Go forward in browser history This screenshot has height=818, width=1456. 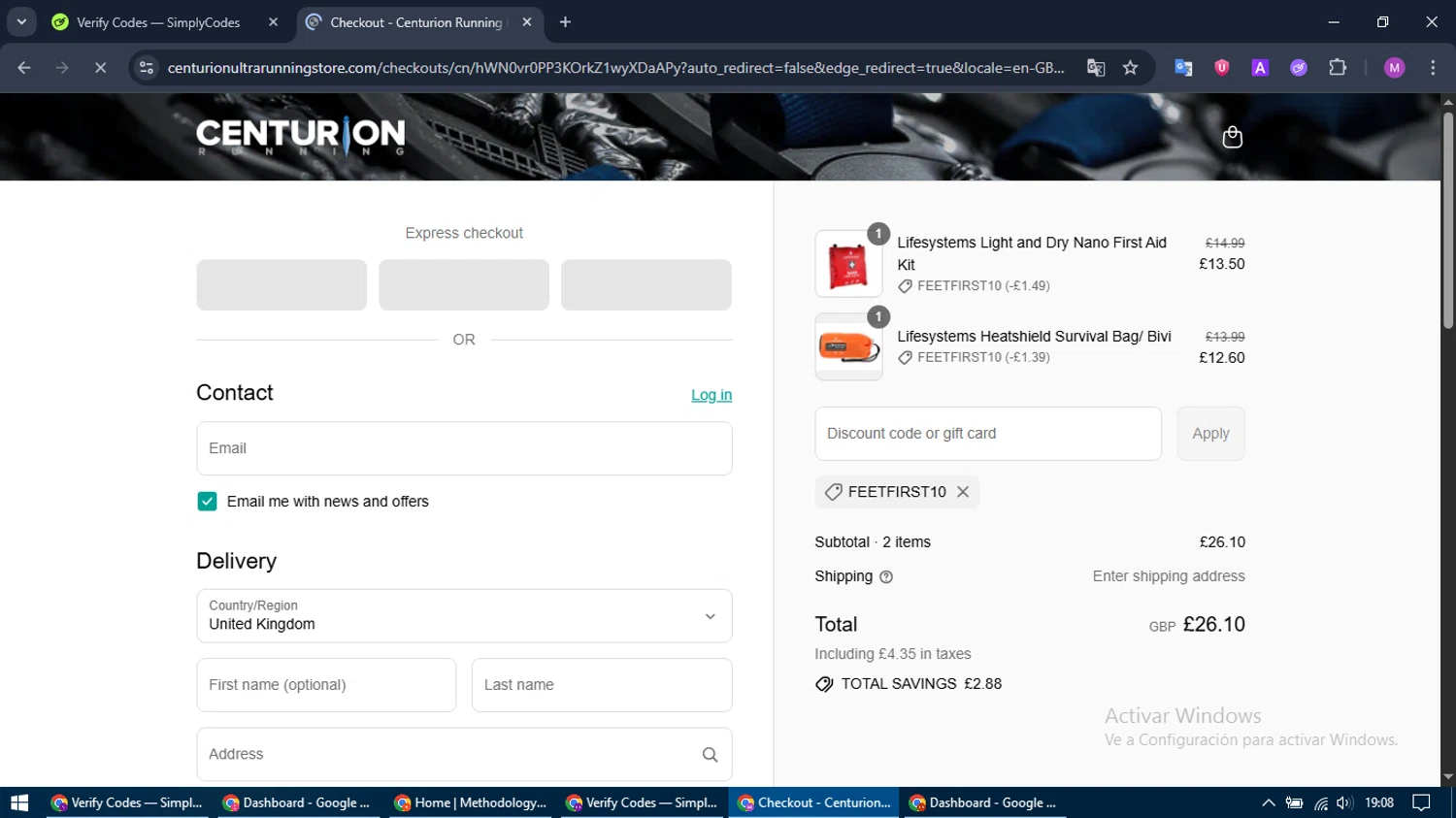click(x=62, y=67)
